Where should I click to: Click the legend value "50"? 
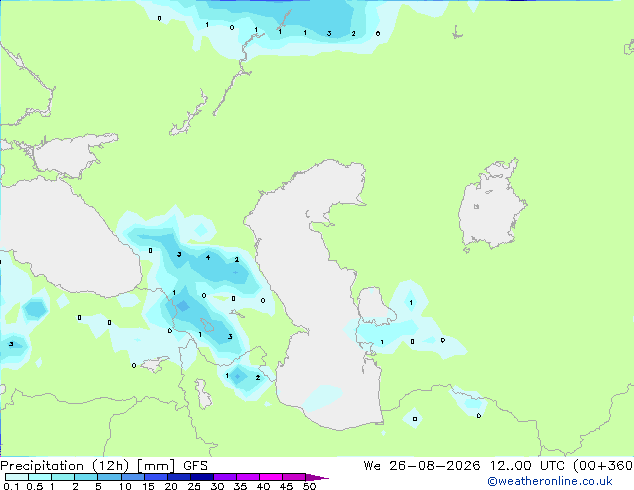click(x=309, y=486)
